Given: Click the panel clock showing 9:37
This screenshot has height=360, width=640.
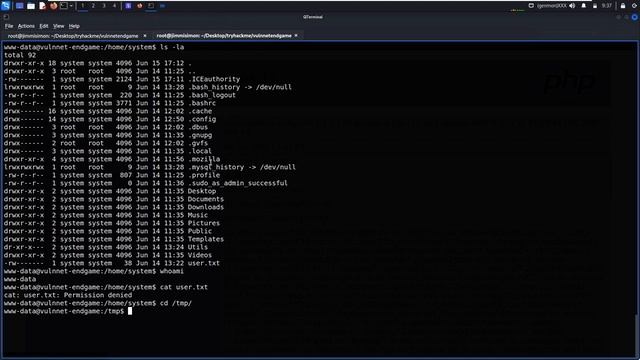Looking at the screenshot, I should pyautogui.click(x=607, y=6).
